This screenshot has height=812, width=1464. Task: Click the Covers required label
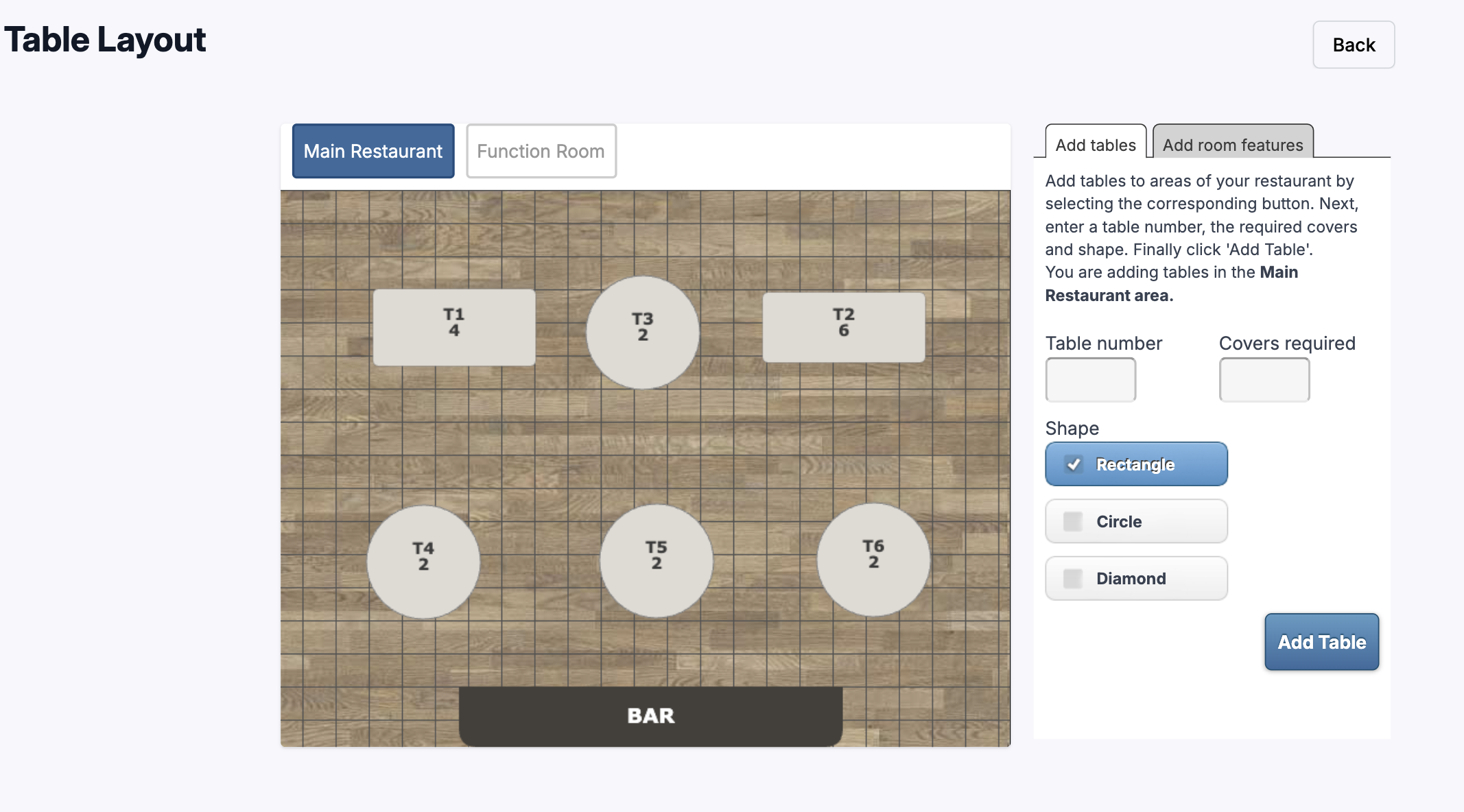click(1287, 343)
